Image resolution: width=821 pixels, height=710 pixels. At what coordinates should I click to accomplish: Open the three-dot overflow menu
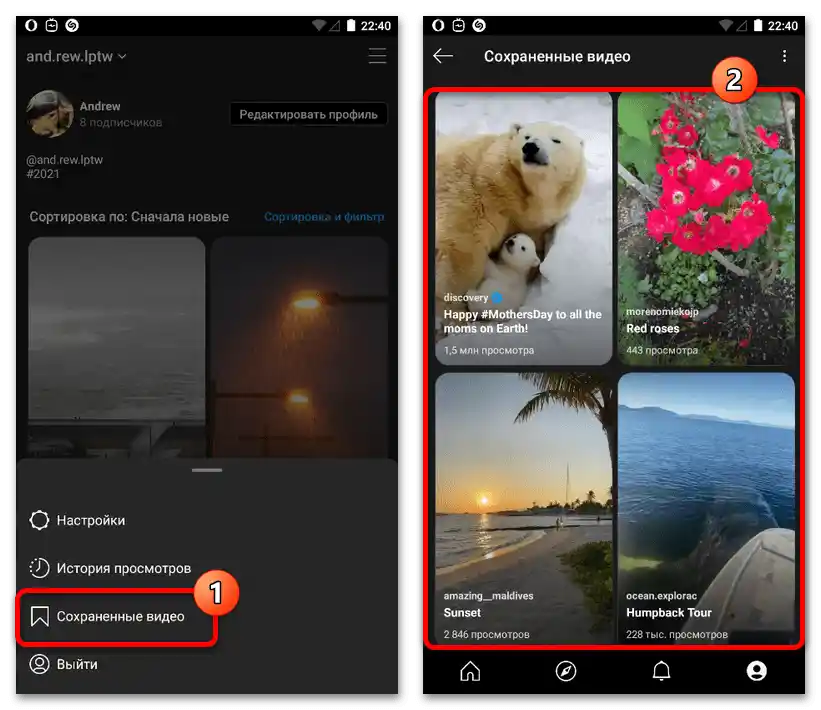784,56
